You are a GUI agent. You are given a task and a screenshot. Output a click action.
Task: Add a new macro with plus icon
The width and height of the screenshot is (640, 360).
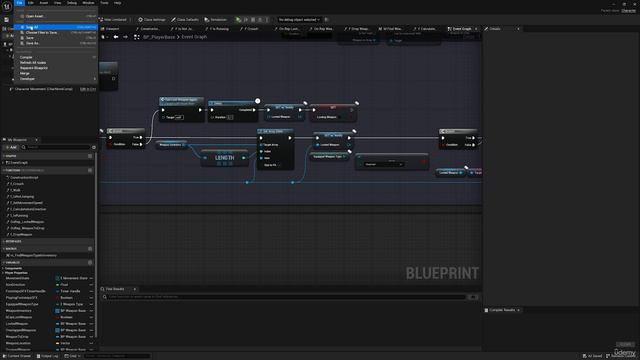[90, 249]
